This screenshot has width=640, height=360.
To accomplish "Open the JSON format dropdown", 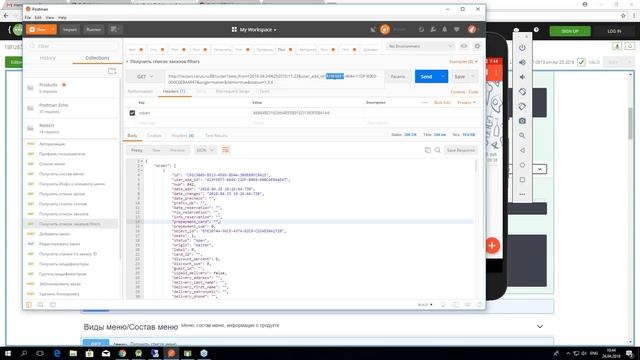I will point(205,150).
